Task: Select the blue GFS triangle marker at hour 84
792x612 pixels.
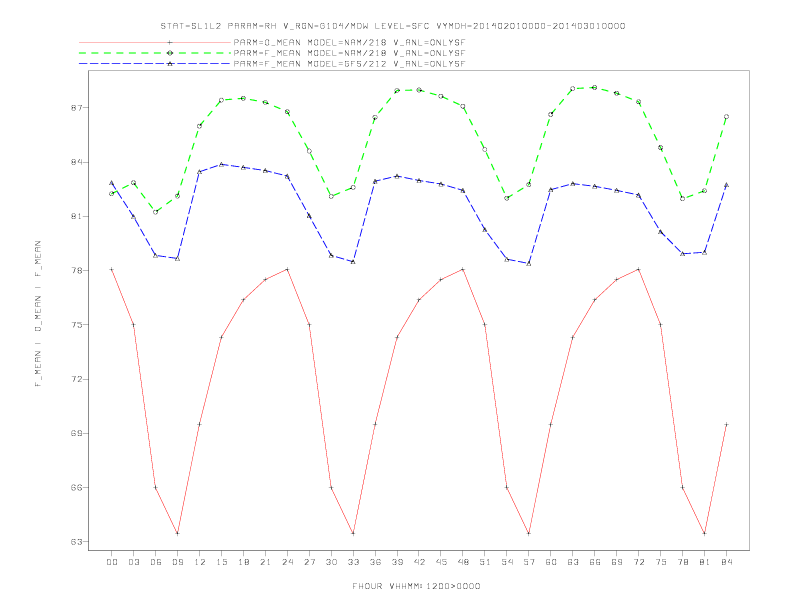Action: coord(726,185)
